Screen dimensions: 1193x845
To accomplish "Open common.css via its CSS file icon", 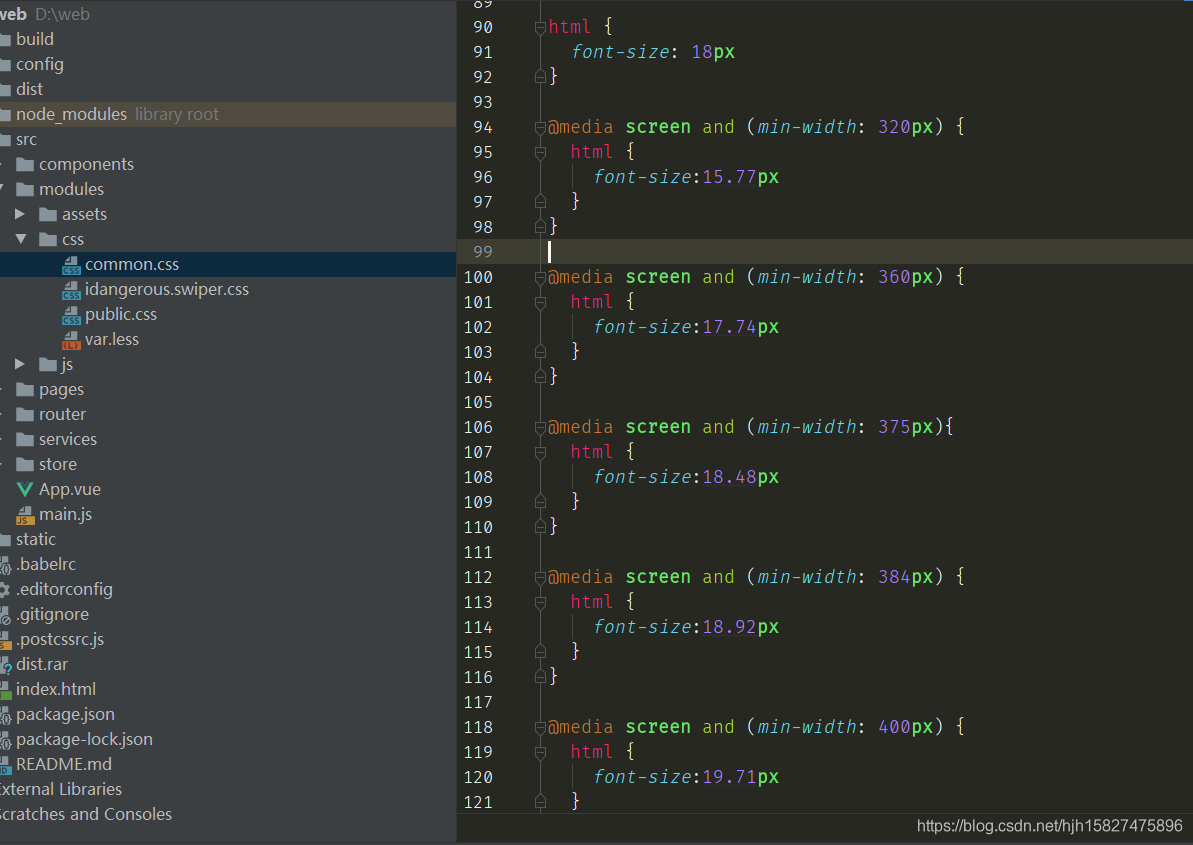I will click(x=70, y=264).
